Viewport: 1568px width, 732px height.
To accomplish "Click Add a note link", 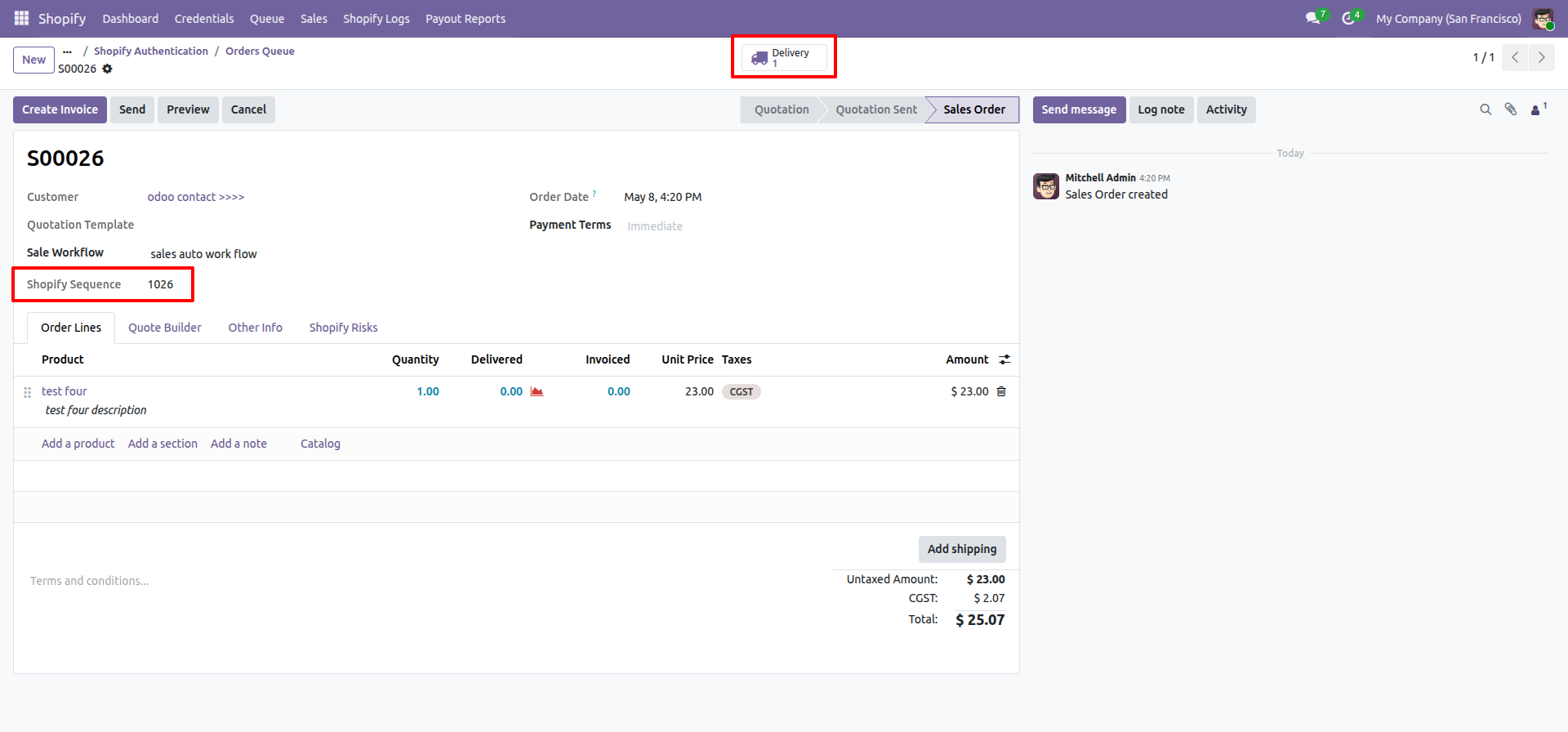I will tap(238, 444).
